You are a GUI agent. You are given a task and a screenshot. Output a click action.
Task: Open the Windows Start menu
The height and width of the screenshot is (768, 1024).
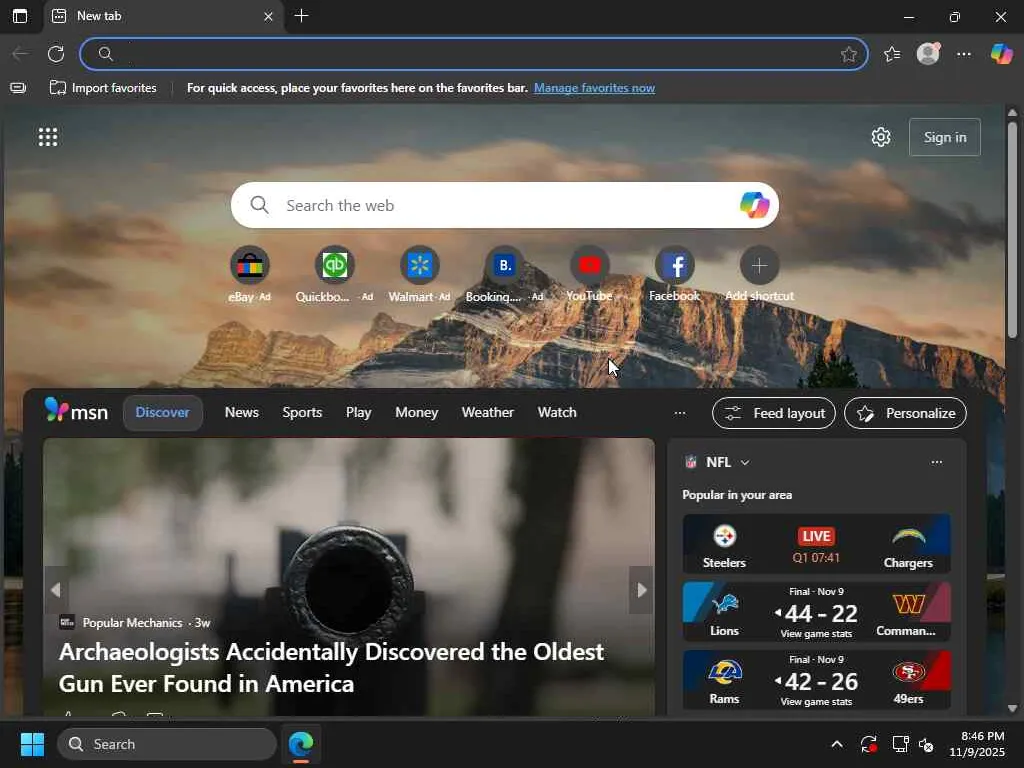32,744
